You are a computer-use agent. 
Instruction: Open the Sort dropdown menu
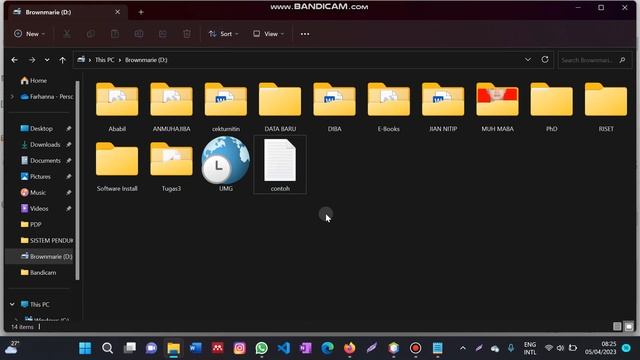(x=223, y=34)
